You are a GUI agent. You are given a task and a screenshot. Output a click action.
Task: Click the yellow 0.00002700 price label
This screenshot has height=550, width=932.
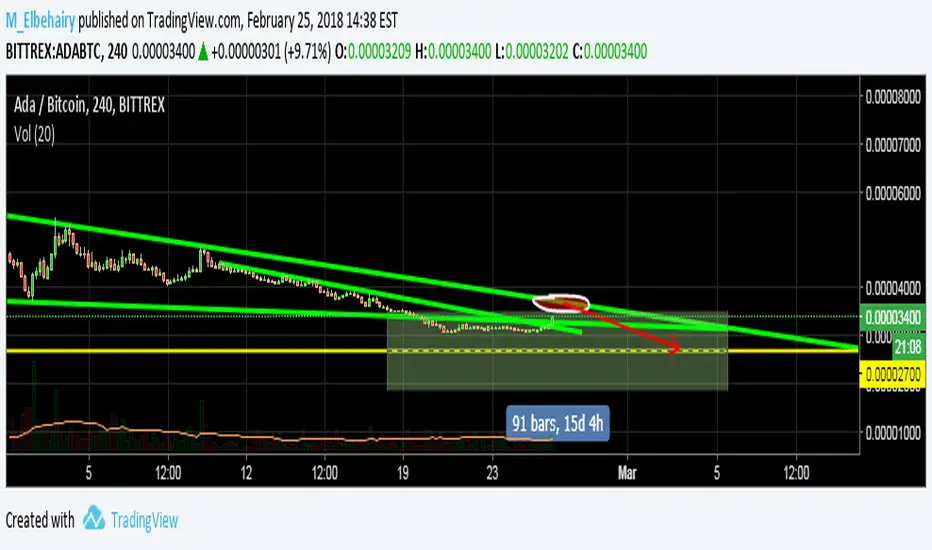(x=893, y=375)
